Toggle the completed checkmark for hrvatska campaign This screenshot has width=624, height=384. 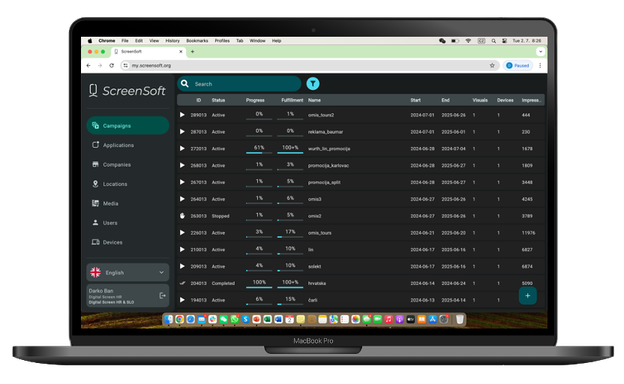pyautogui.click(x=182, y=283)
